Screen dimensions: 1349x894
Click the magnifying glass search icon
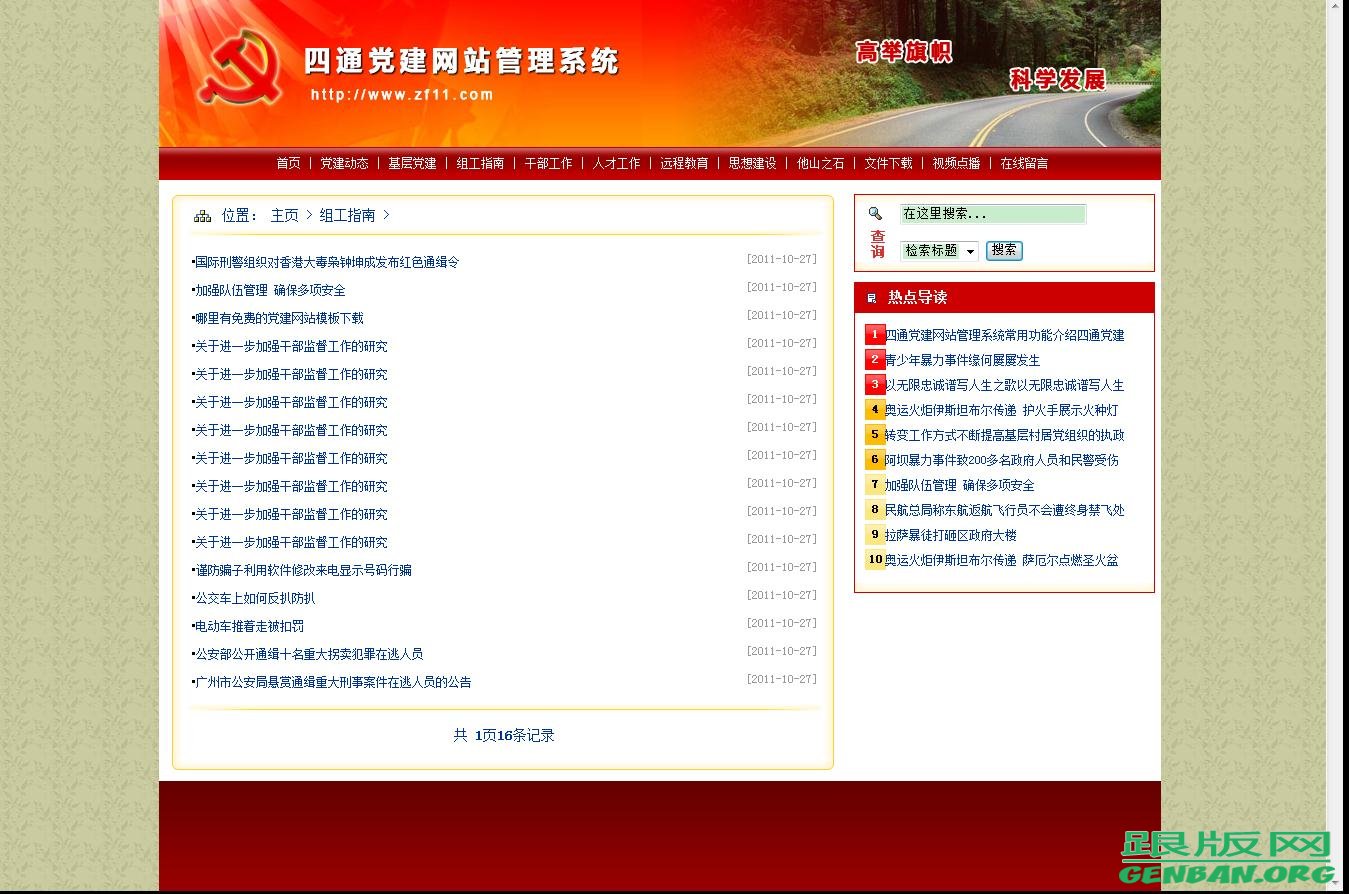point(875,213)
